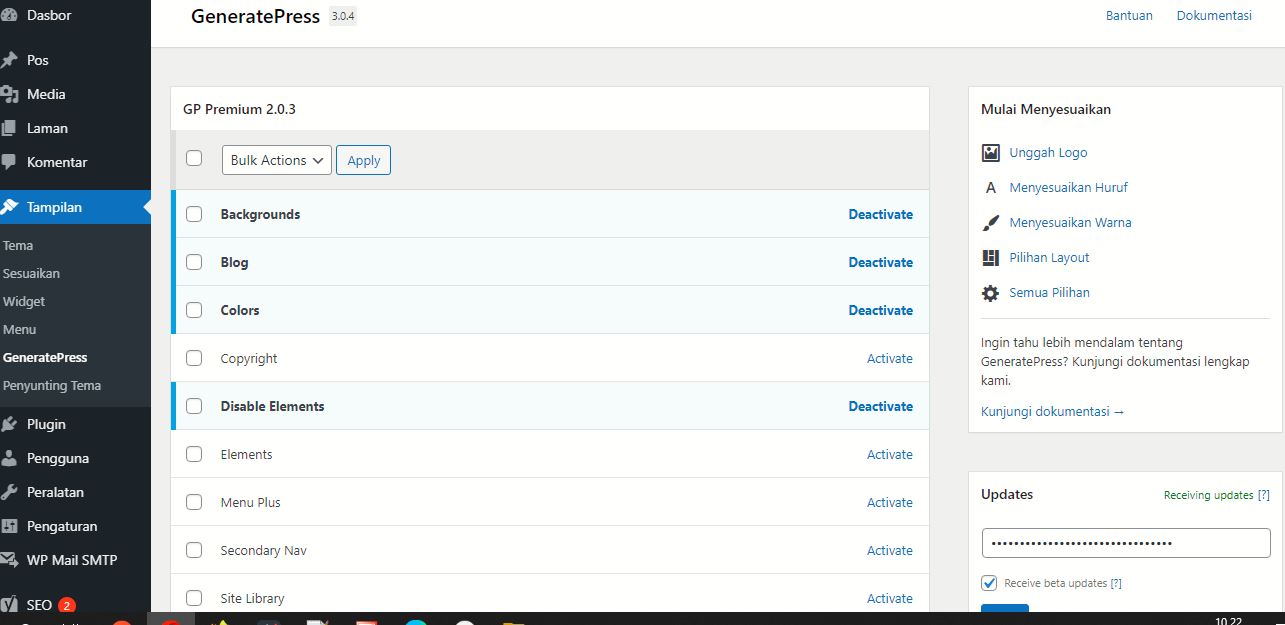
Task: Open the Semua Pilihan link
Action: (1049, 293)
